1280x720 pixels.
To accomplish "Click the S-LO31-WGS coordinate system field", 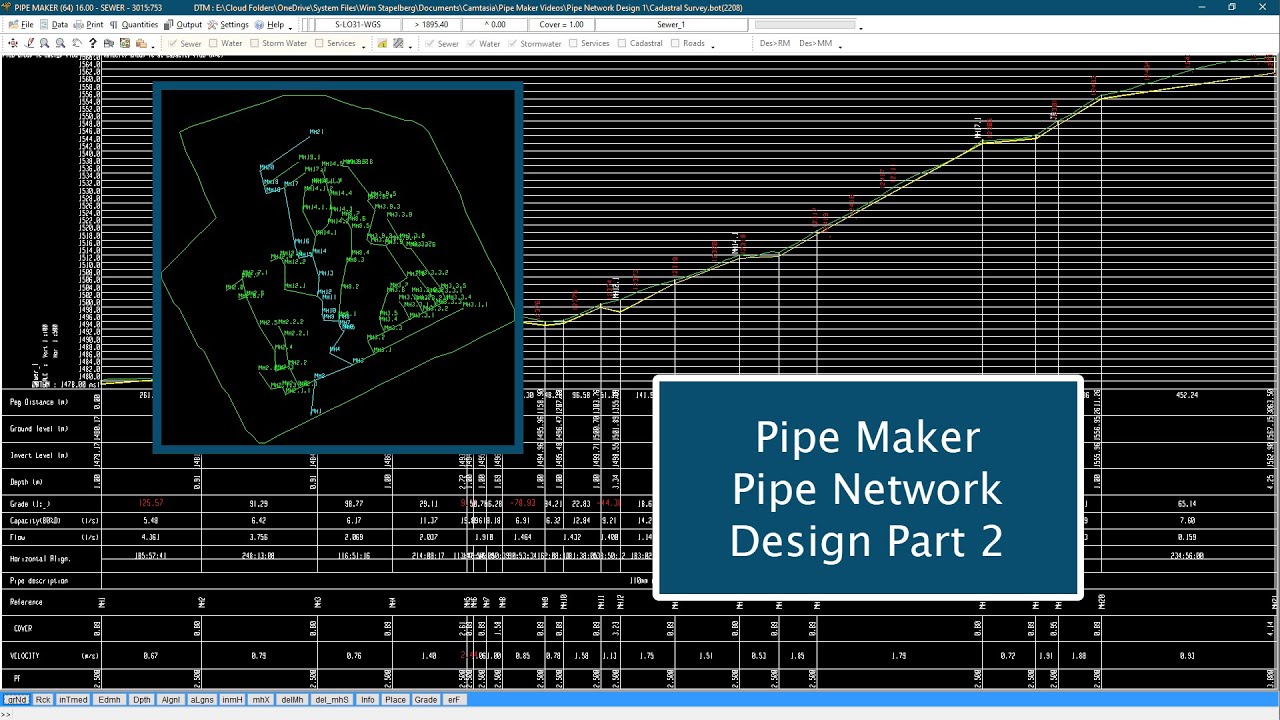I will [x=357, y=24].
